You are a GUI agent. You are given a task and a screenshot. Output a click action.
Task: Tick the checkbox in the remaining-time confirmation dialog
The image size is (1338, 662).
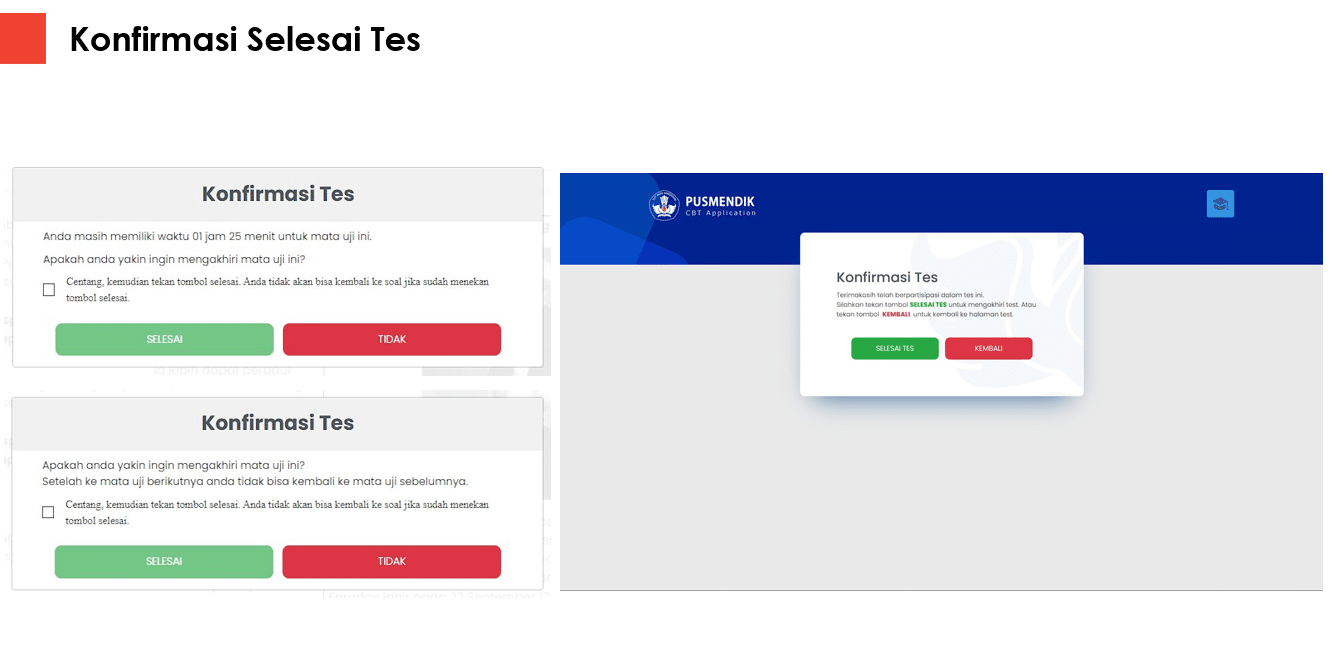click(49, 290)
